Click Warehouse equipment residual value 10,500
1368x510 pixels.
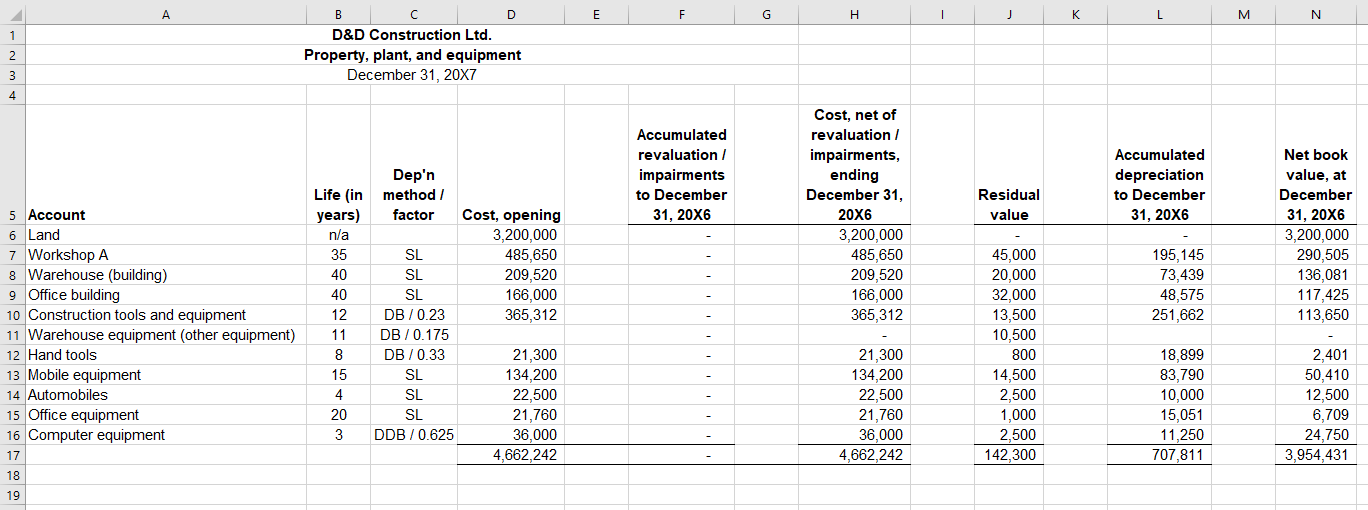(x=1009, y=335)
